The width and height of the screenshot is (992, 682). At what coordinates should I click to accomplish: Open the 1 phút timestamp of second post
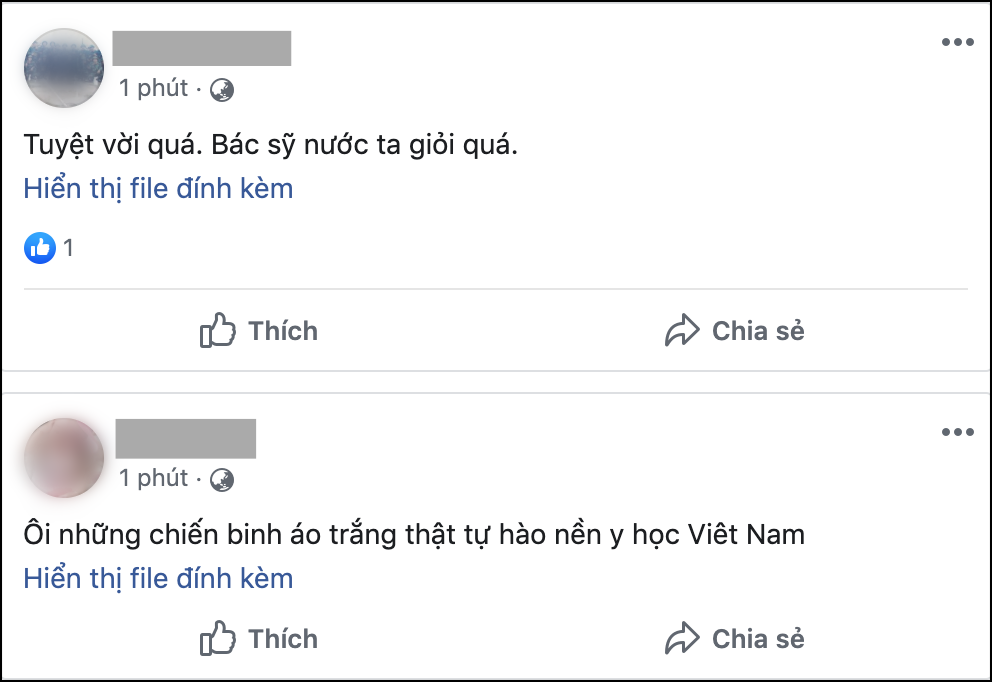pyautogui.click(x=154, y=478)
